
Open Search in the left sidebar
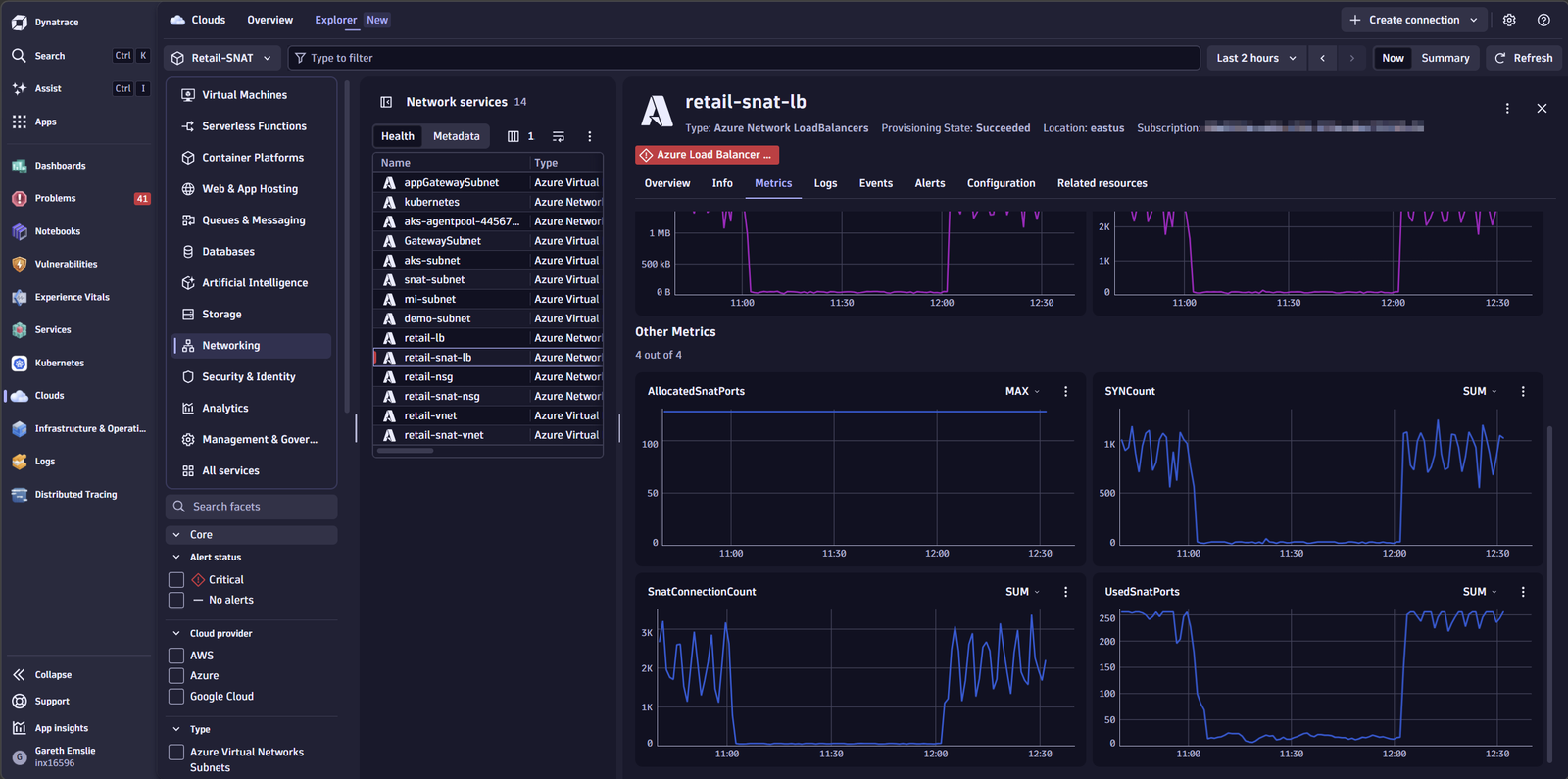click(x=50, y=56)
